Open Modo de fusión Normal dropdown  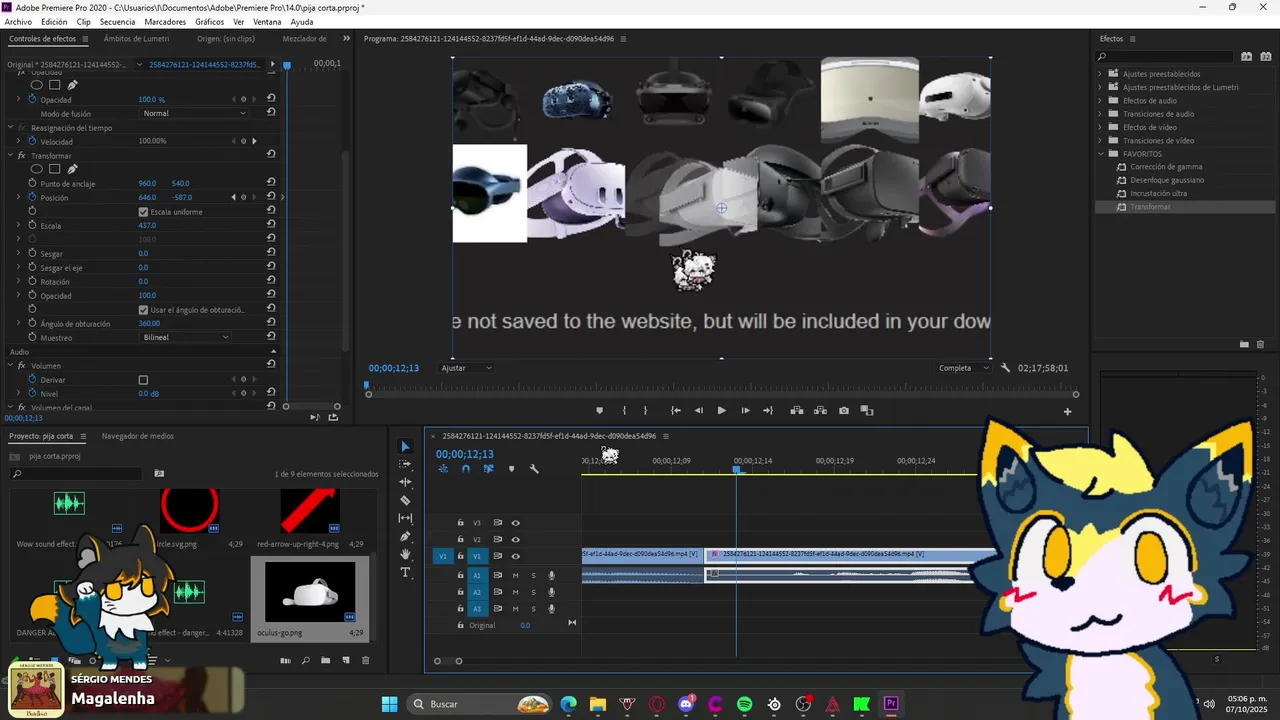tap(194, 113)
